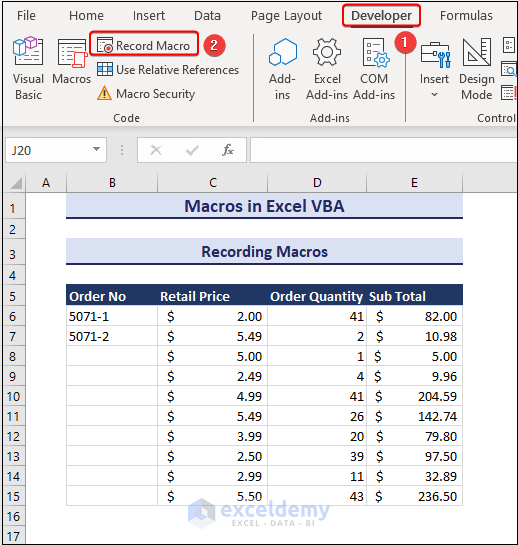Select row 5 header
Viewport: 518px width, 545px height.
[13, 296]
